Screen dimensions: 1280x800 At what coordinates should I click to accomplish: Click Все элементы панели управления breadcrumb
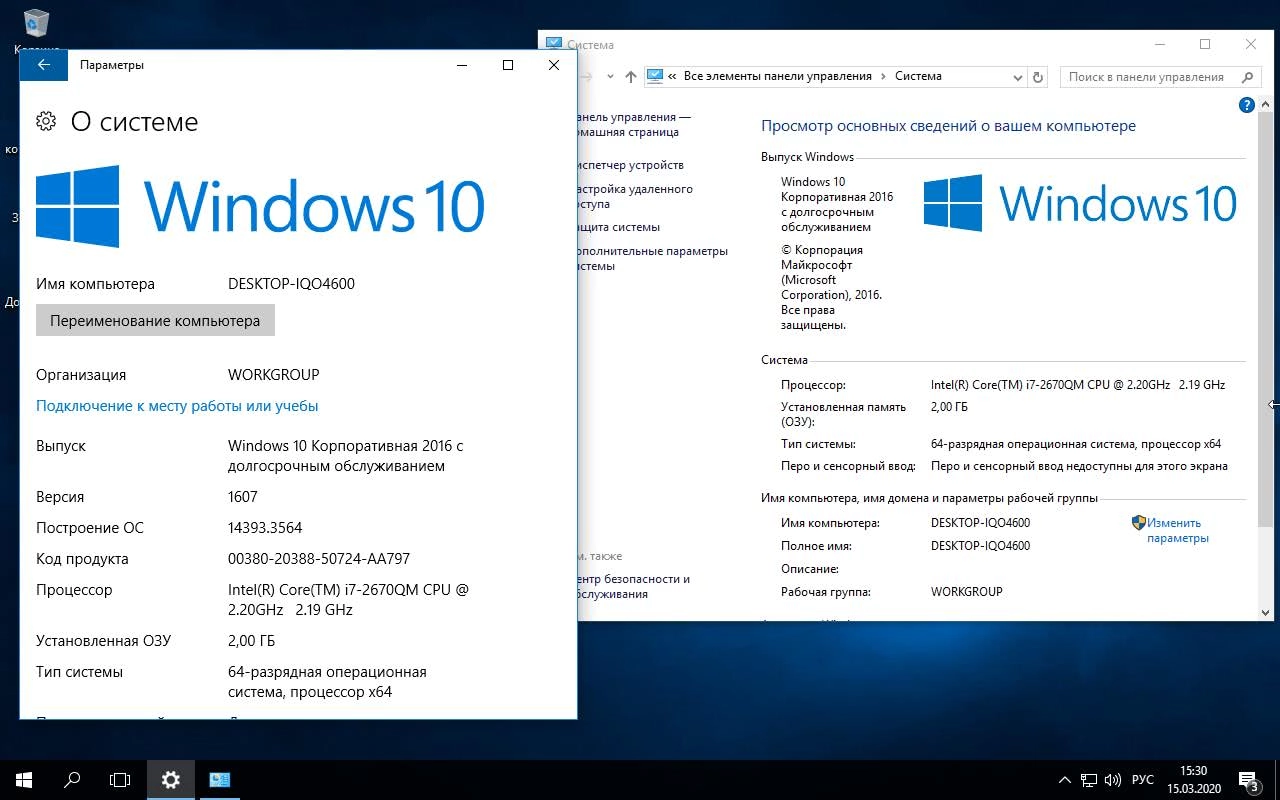[778, 76]
